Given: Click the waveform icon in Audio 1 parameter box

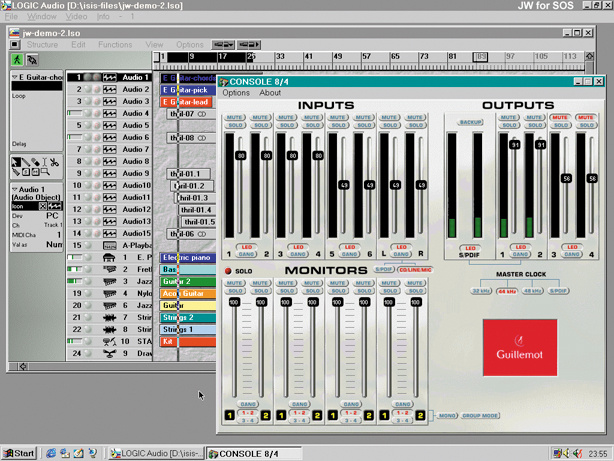Looking at the screenshot, I should click(x=55, y=206).
